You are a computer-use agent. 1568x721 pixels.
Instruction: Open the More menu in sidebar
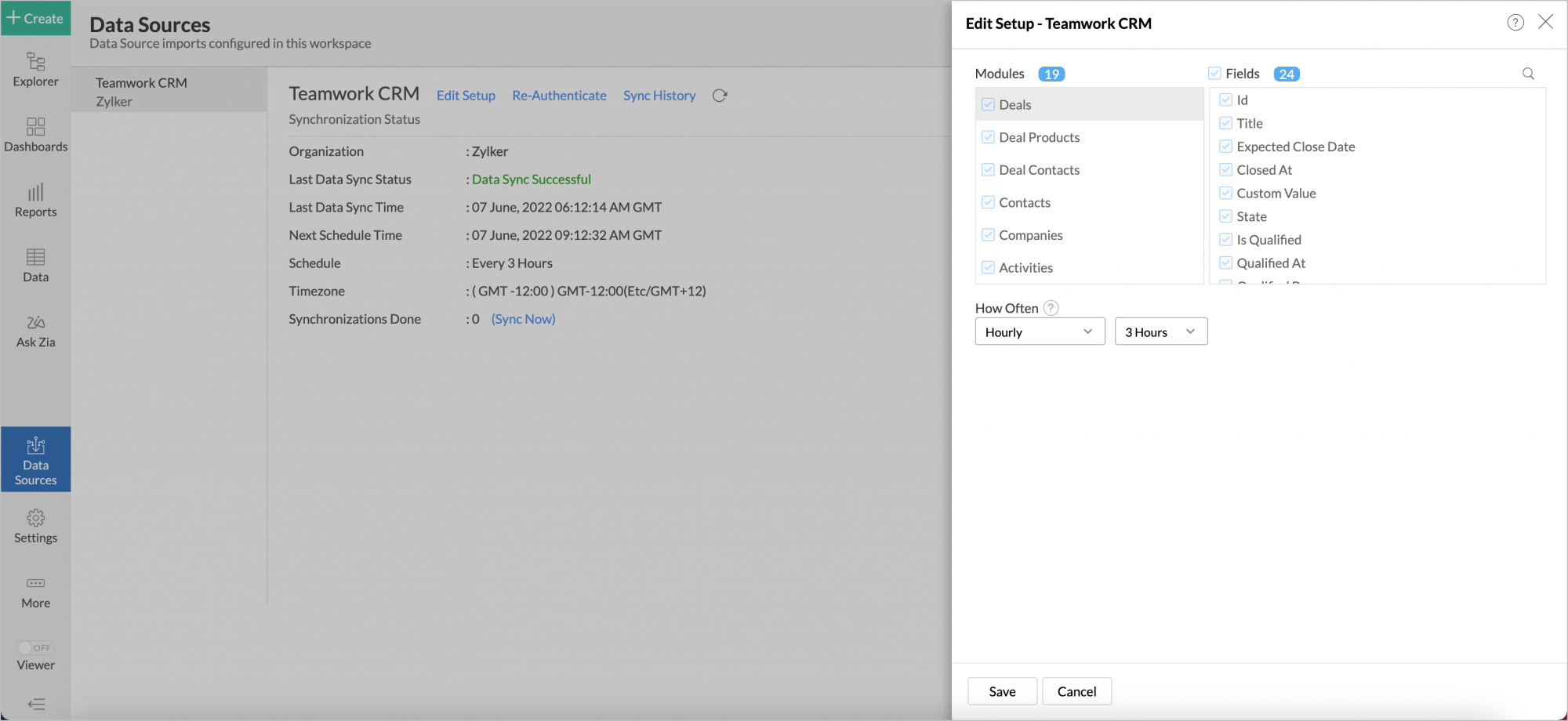(x=35, y=590)
